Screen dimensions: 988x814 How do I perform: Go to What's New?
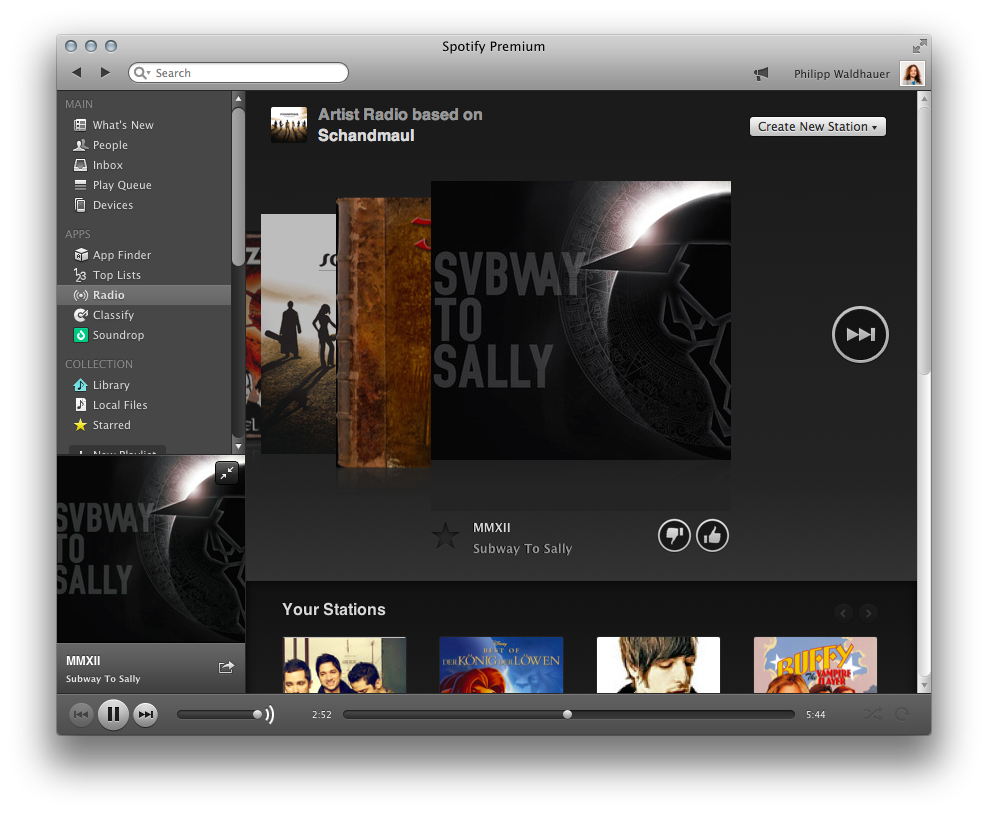pos(121,124)
